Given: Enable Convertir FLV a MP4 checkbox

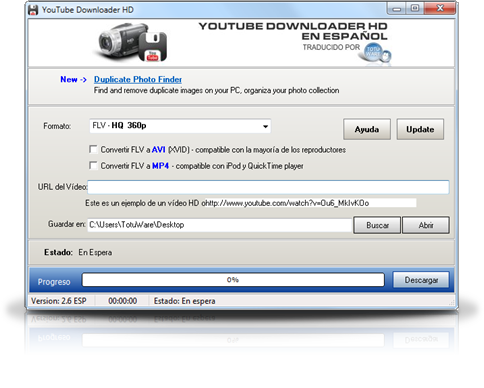Looking at the screenshot, I should point(93,165).
